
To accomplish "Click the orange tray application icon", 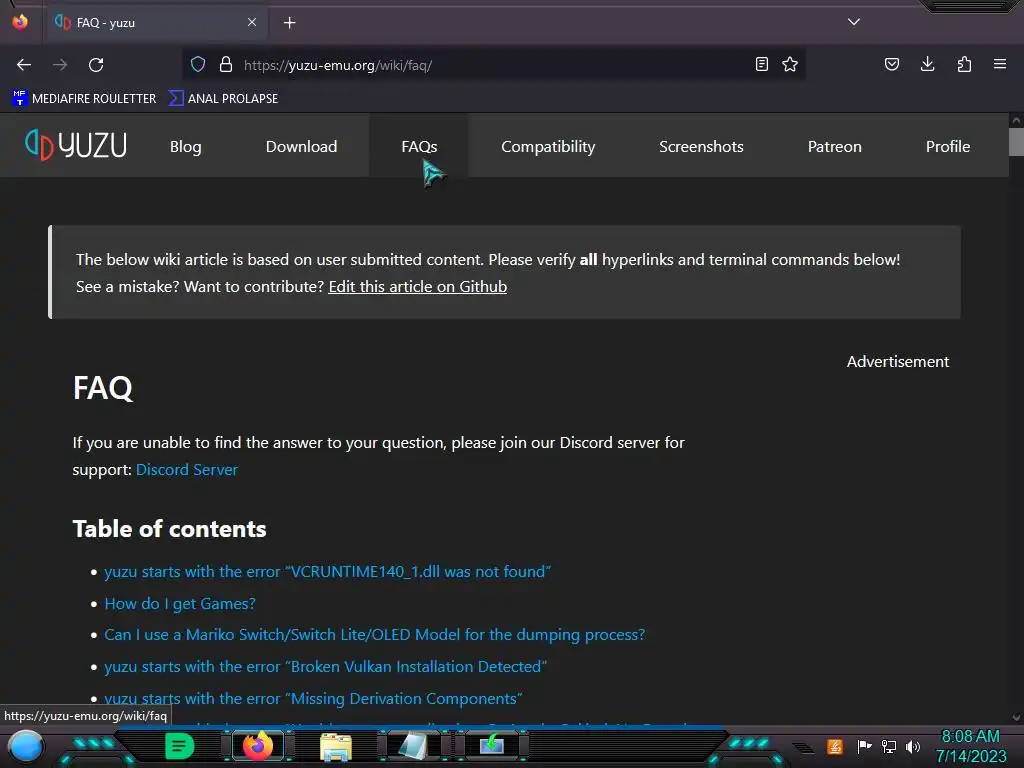I will point(835,746).
